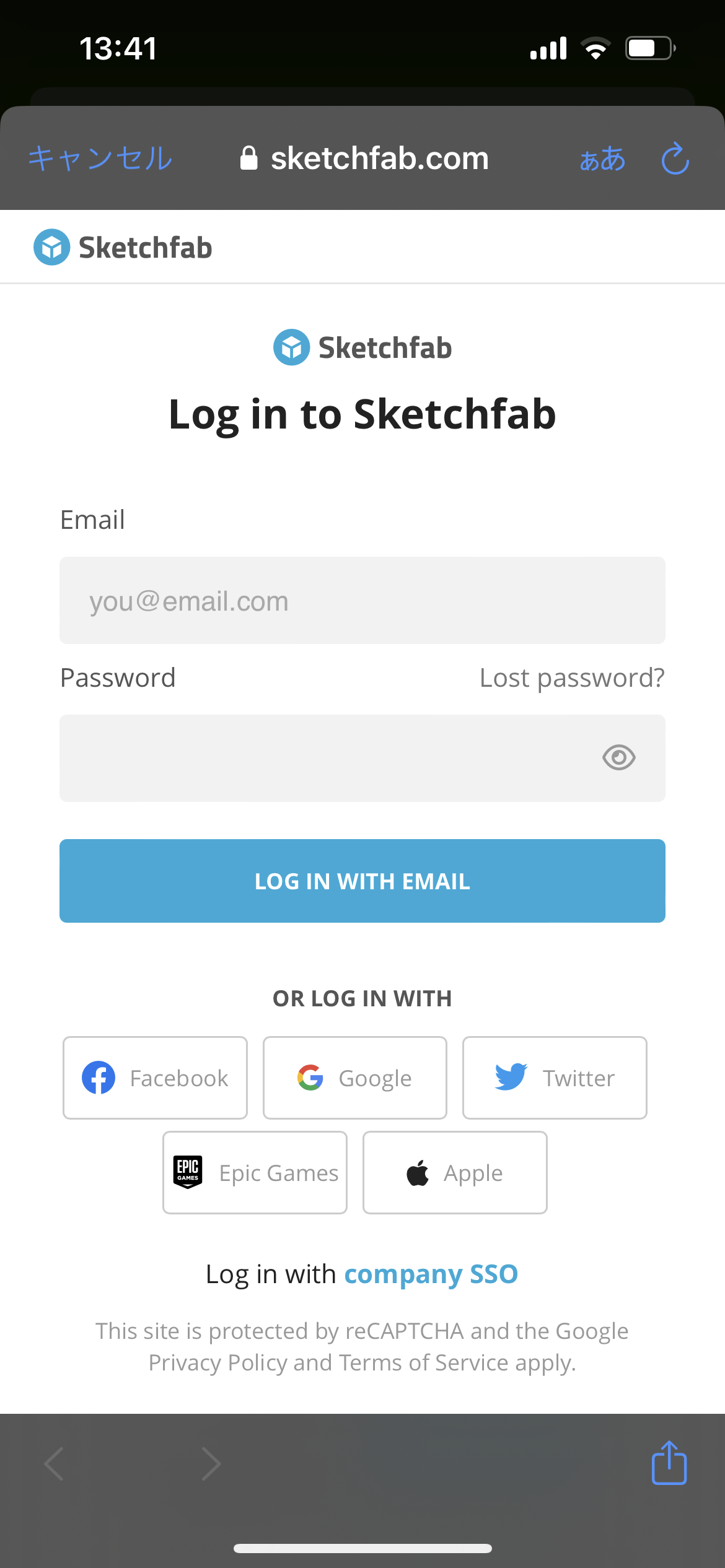Tap the sketchfab.com address bar
This screenshot has width=725, height=1568.
click(364, 159)
